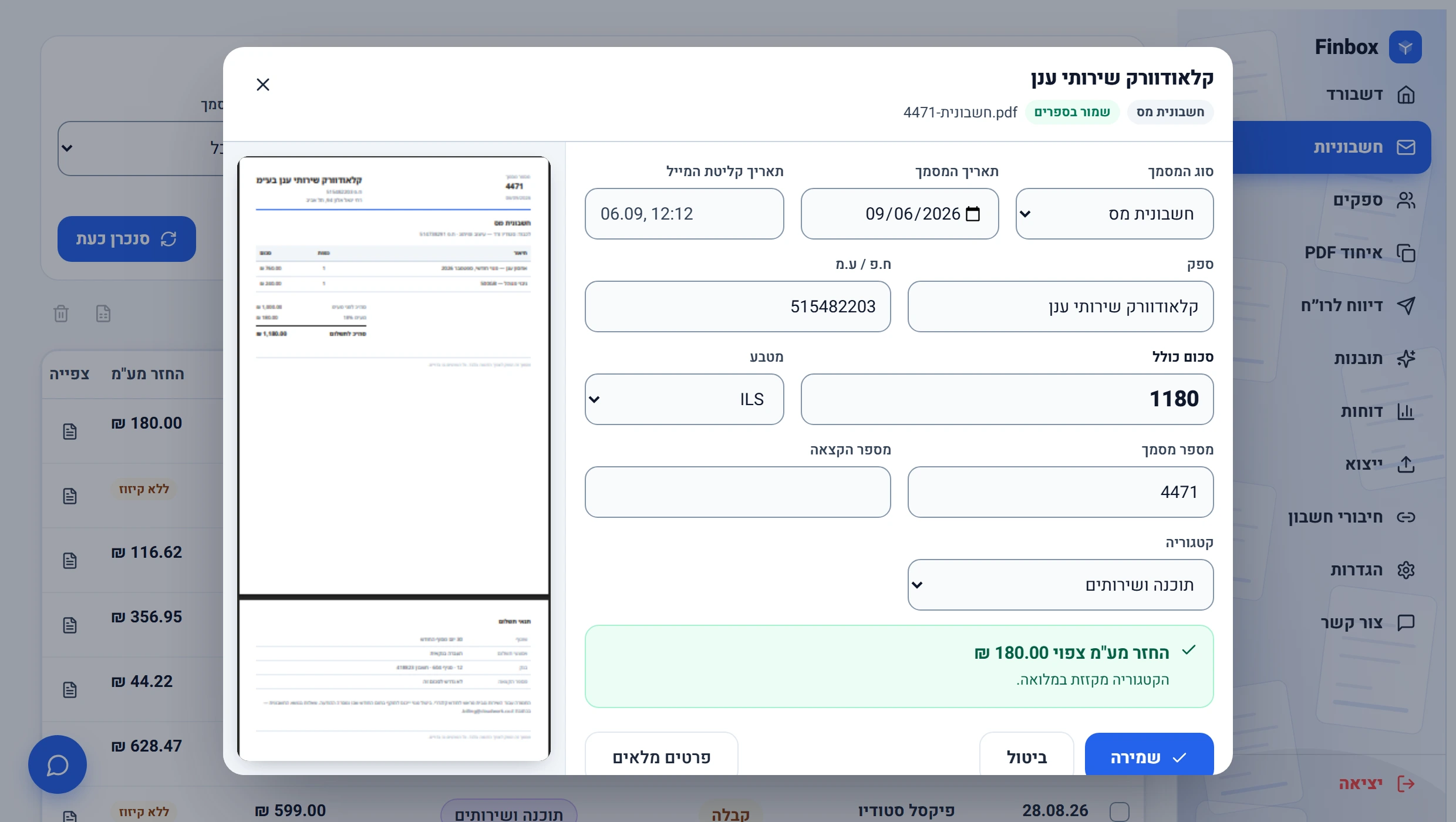View document icon in the ₪ 116.62 row
The height and width of the screenshot is (822, 1456).
pyautogui.click(x=70, y=560)
